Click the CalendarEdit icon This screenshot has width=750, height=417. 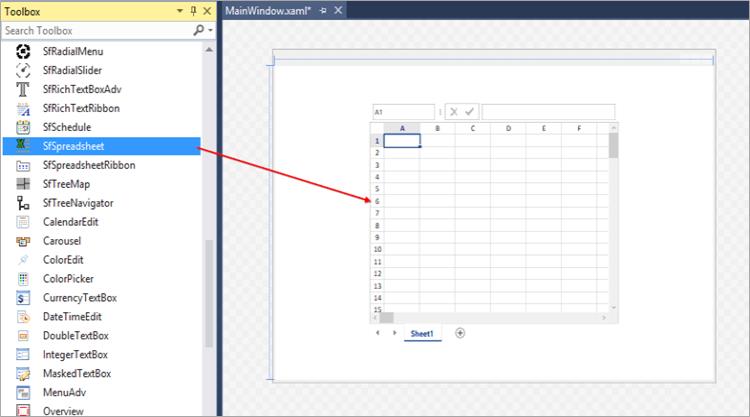coord(23,222)
